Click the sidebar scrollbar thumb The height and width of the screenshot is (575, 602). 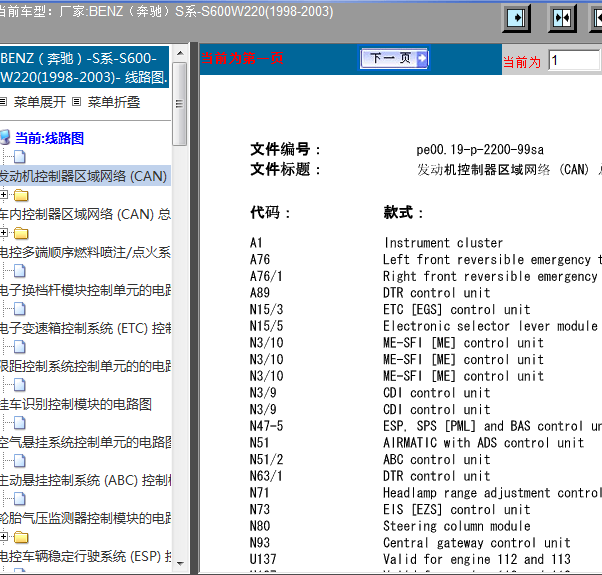180,104
